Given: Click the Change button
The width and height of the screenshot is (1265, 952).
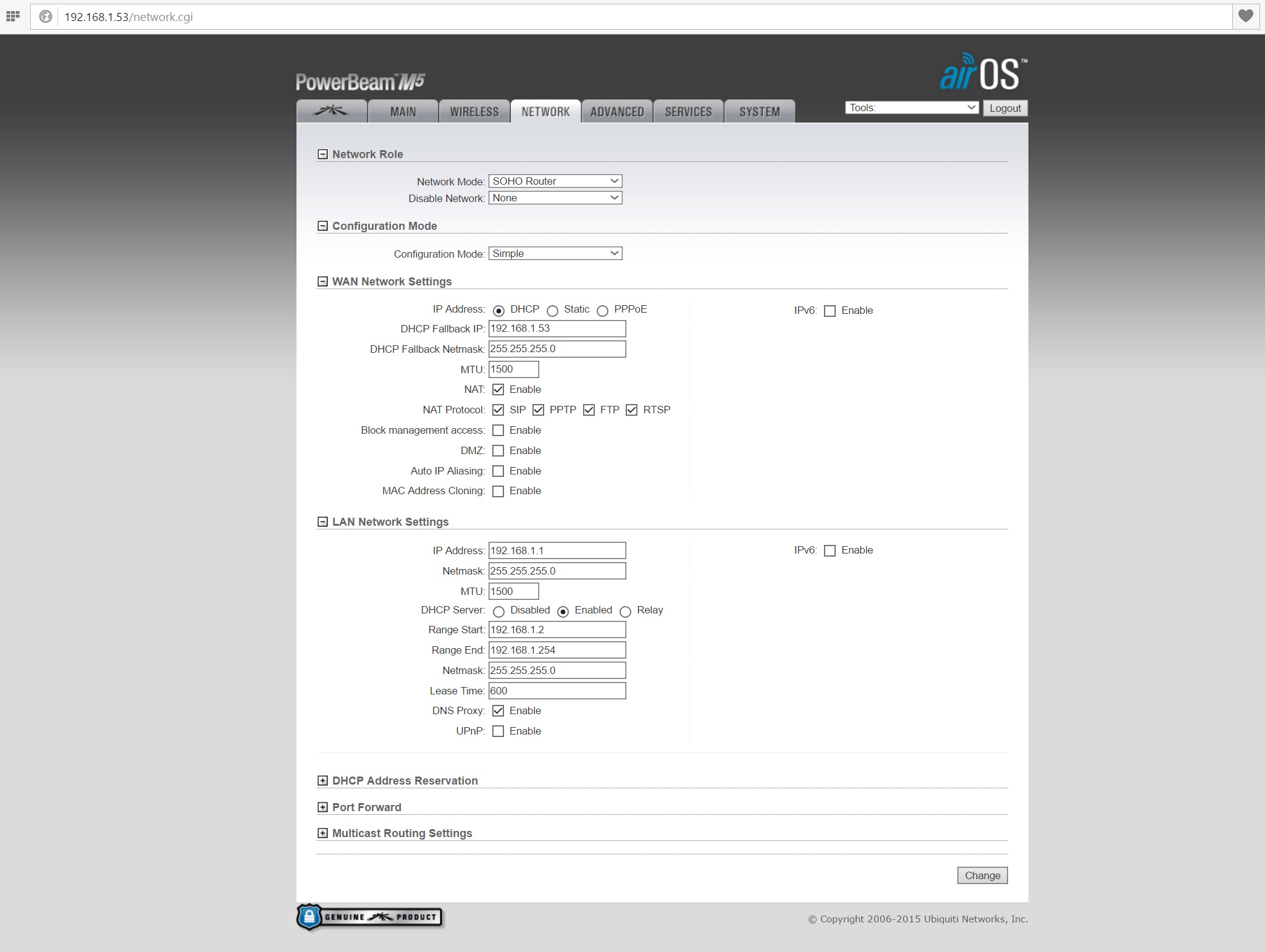Looking at the screenshot, I should tap(982, 875).
